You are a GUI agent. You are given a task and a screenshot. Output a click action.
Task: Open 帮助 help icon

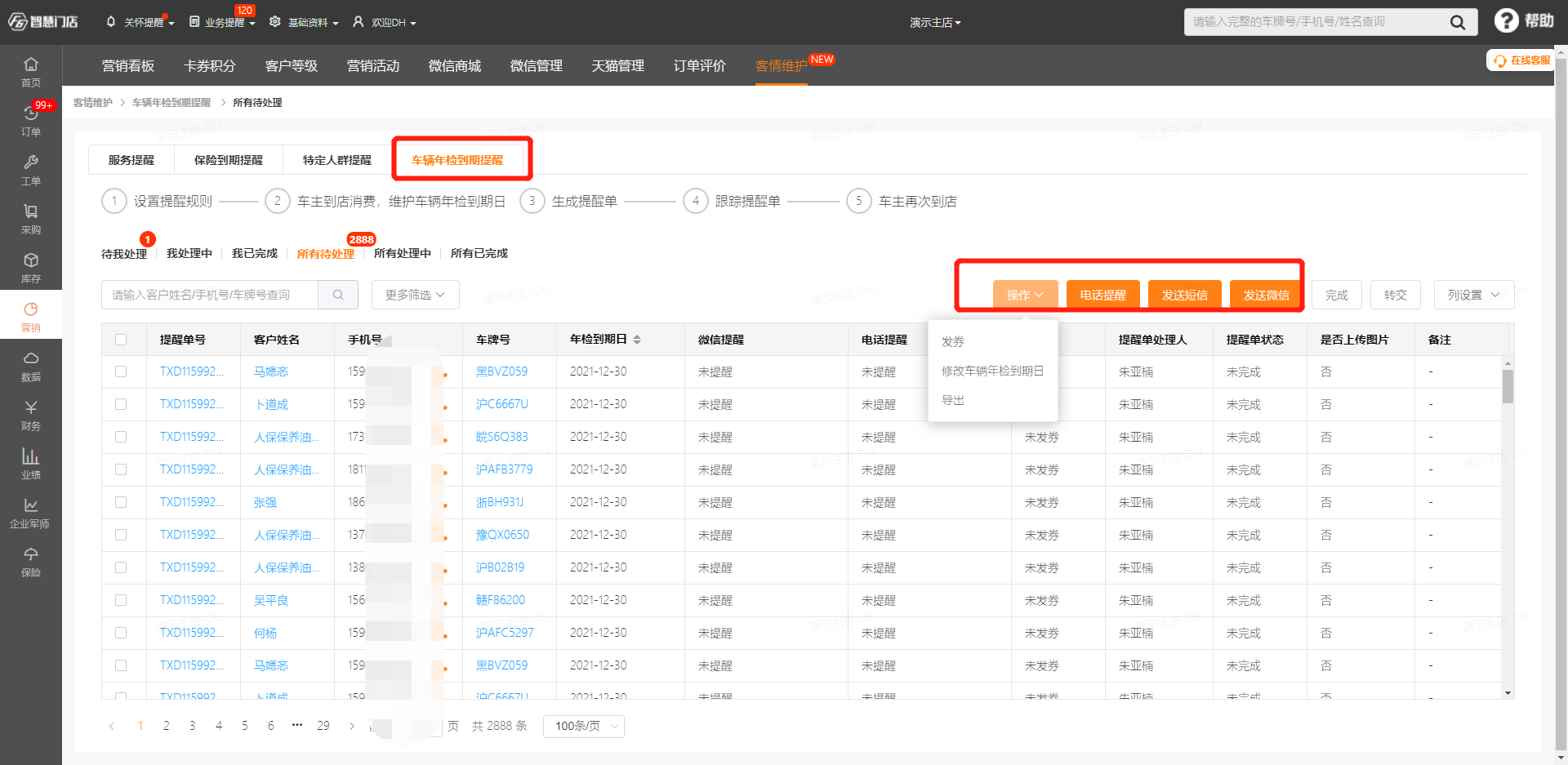pos(1524,20)
